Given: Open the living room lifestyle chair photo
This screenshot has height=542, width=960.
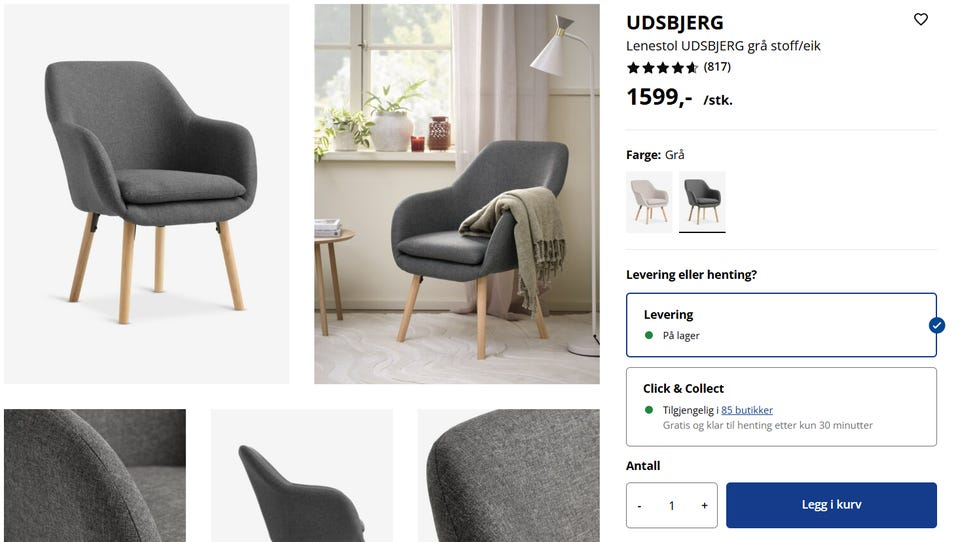Looking at the screenshot, I should pos(457,194).
